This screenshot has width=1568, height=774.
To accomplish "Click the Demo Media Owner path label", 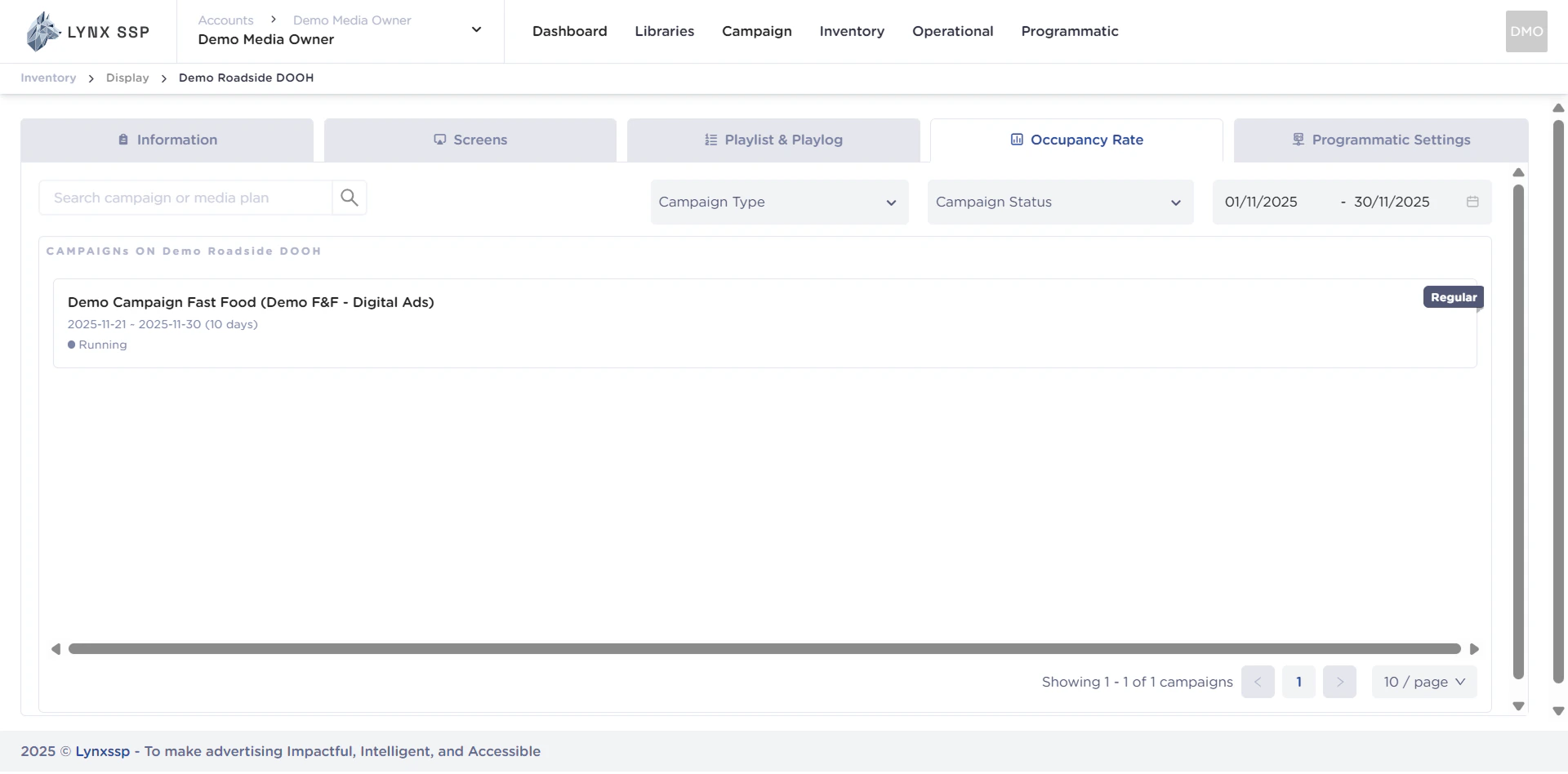I will (x=352, y=20).
